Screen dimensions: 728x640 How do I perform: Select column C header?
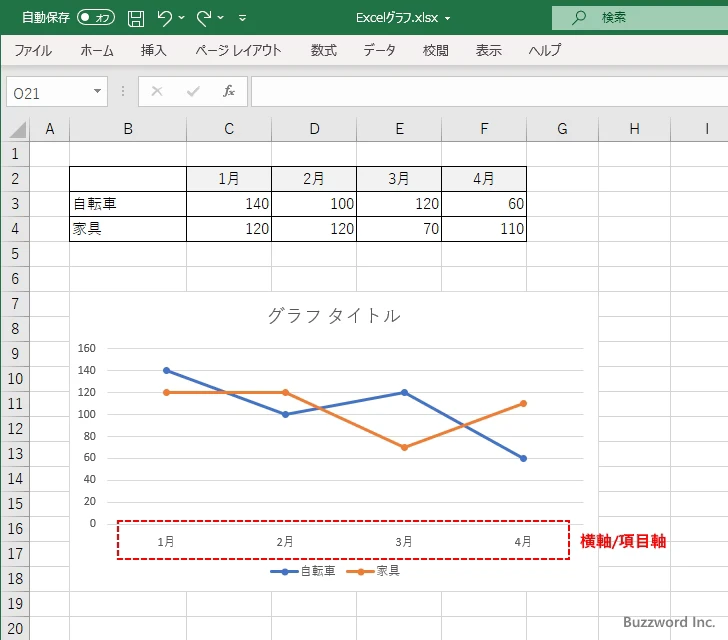click(229, 129)
